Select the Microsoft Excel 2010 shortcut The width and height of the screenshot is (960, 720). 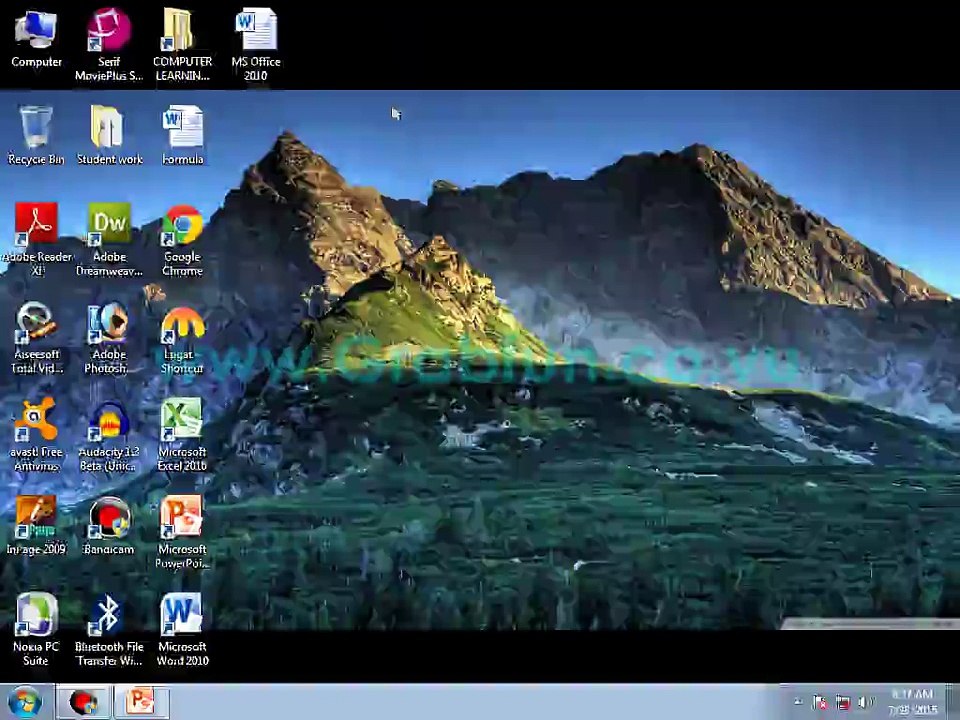click(x=182, y=435)
